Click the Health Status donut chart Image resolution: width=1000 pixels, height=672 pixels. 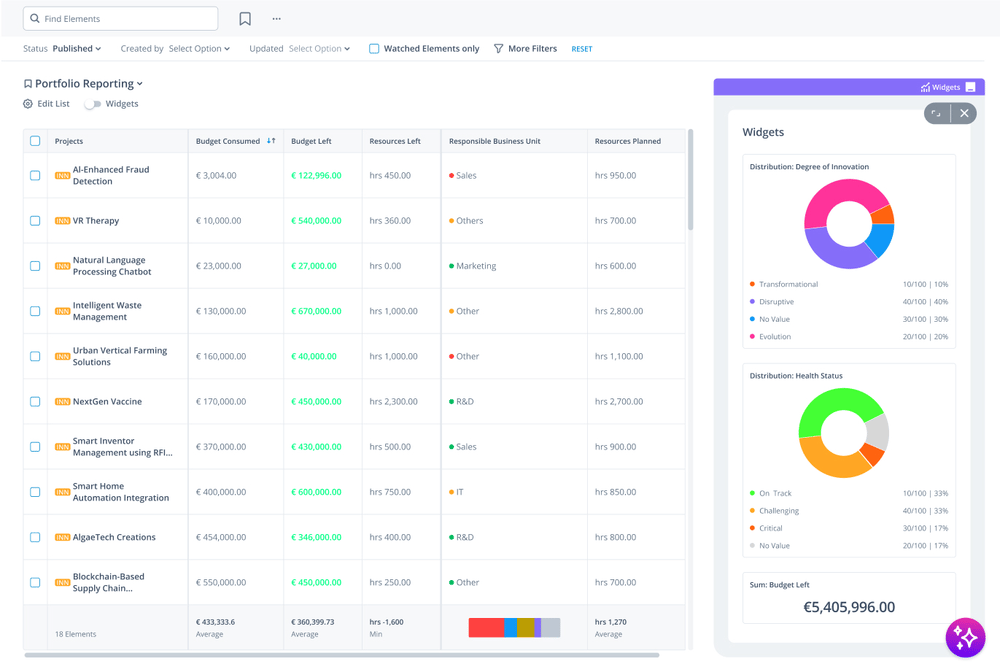pyautogui.click(x=843, y=433)
